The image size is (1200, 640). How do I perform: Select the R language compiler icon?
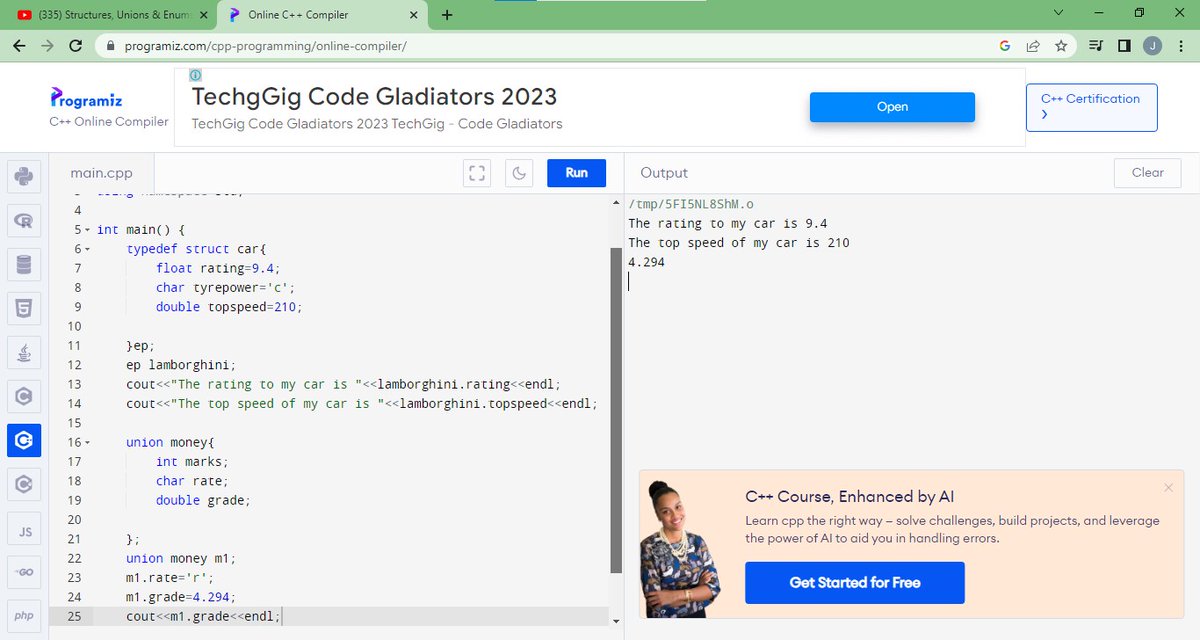(24, 220)
